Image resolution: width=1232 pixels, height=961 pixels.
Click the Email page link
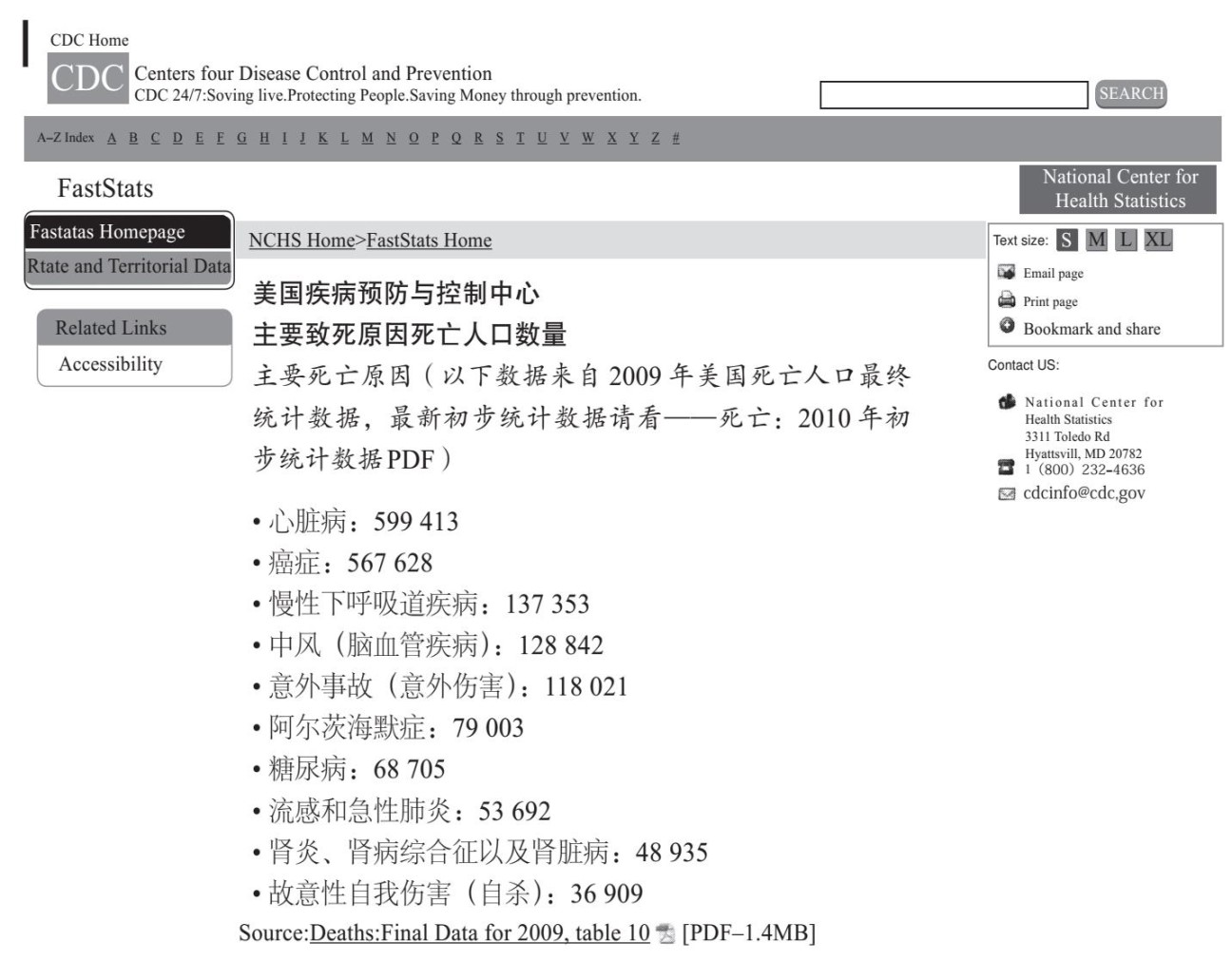1053,273
